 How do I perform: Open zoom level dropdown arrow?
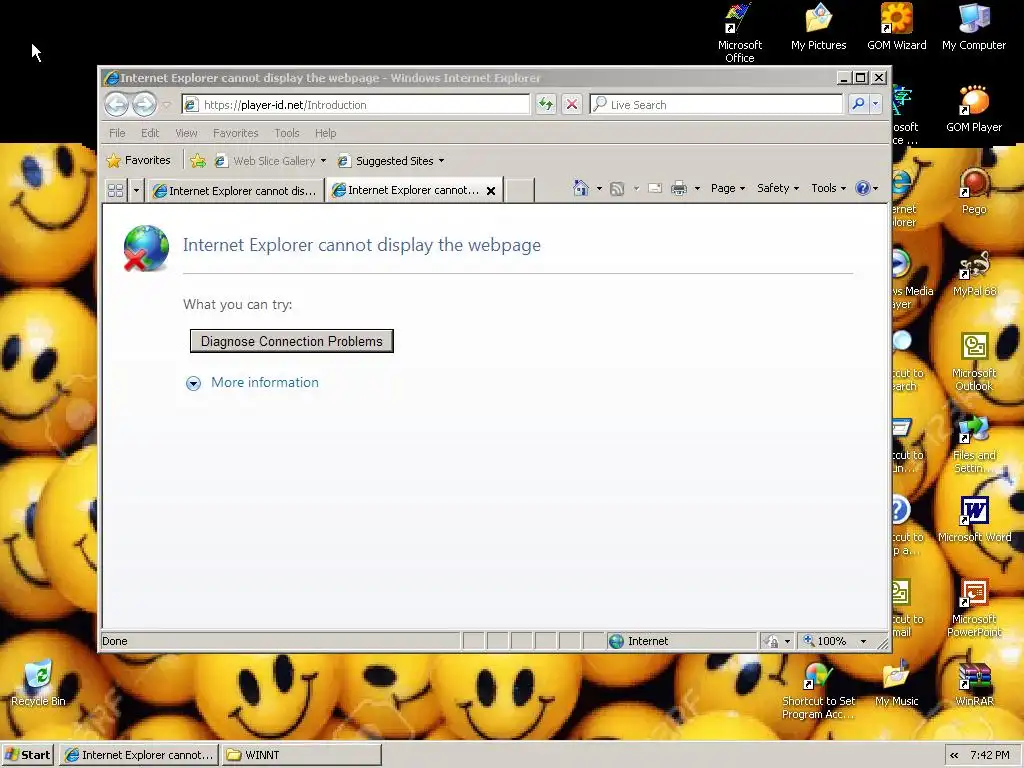pyautogui.click(x=863, y=641)
